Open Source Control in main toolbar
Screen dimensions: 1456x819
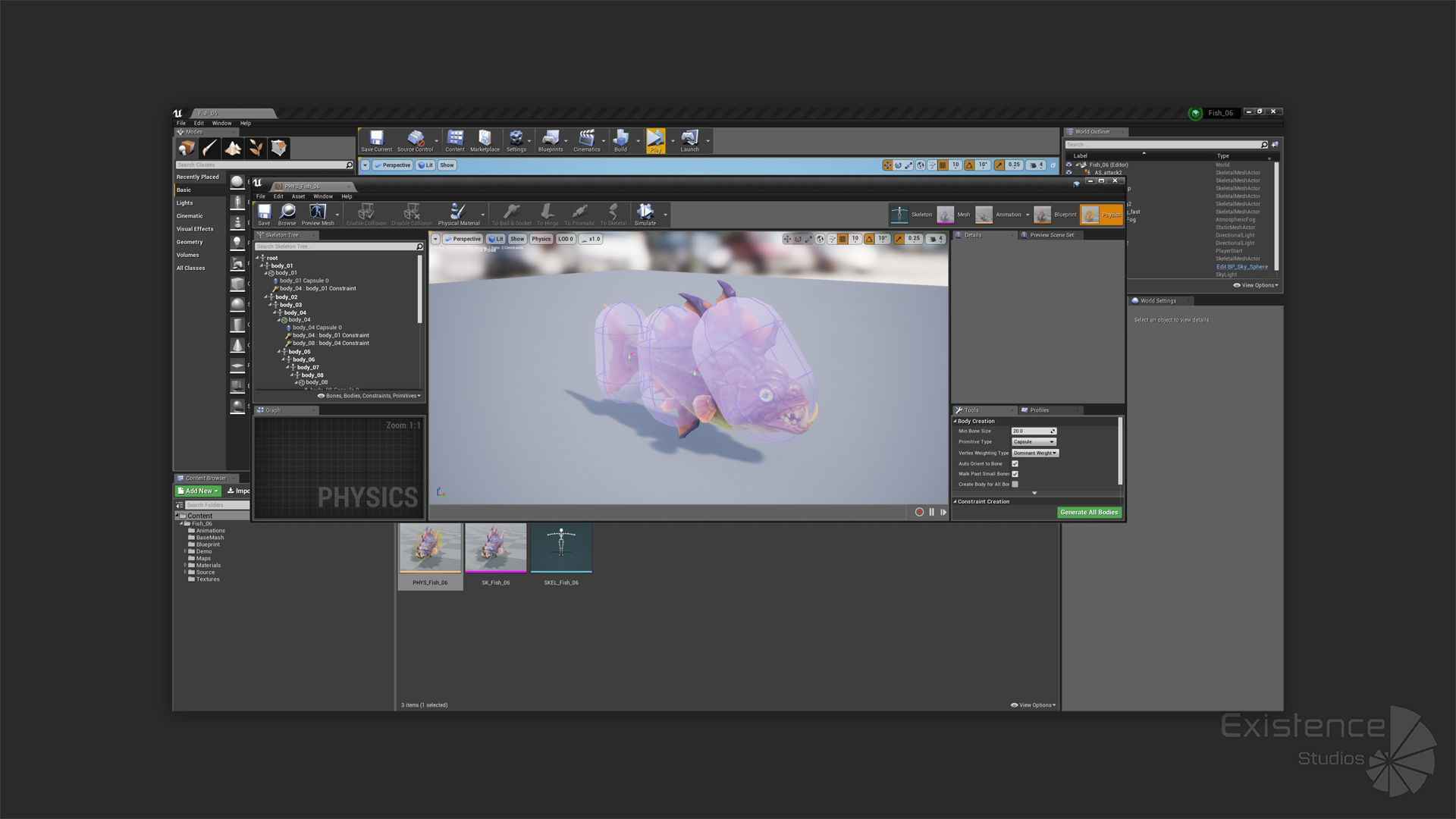[x=415, y=141]
